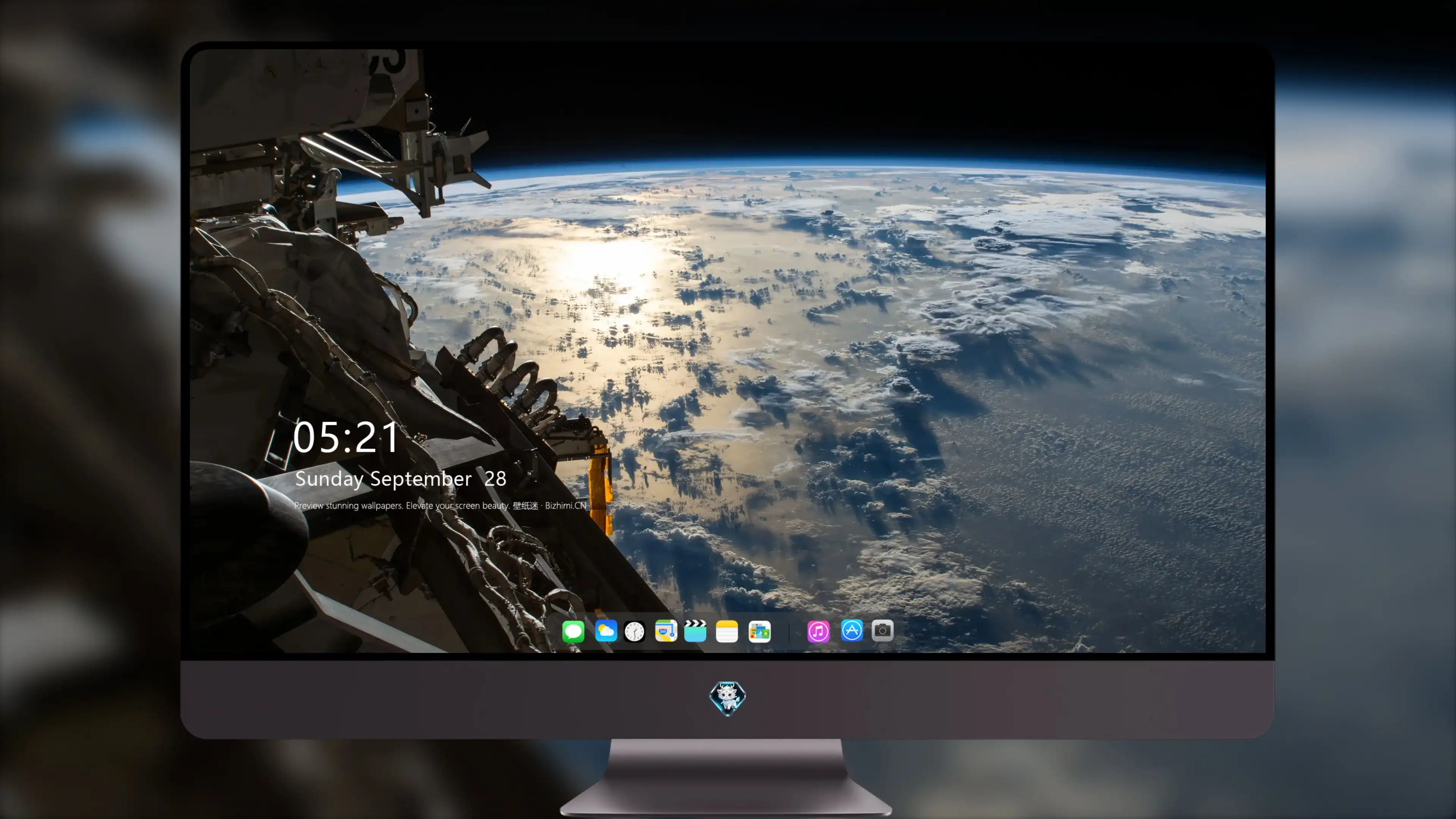This screenshot has height=819, width=1456.
Task: Open the Maps app in the dock
Action: [x=666, y=631]
